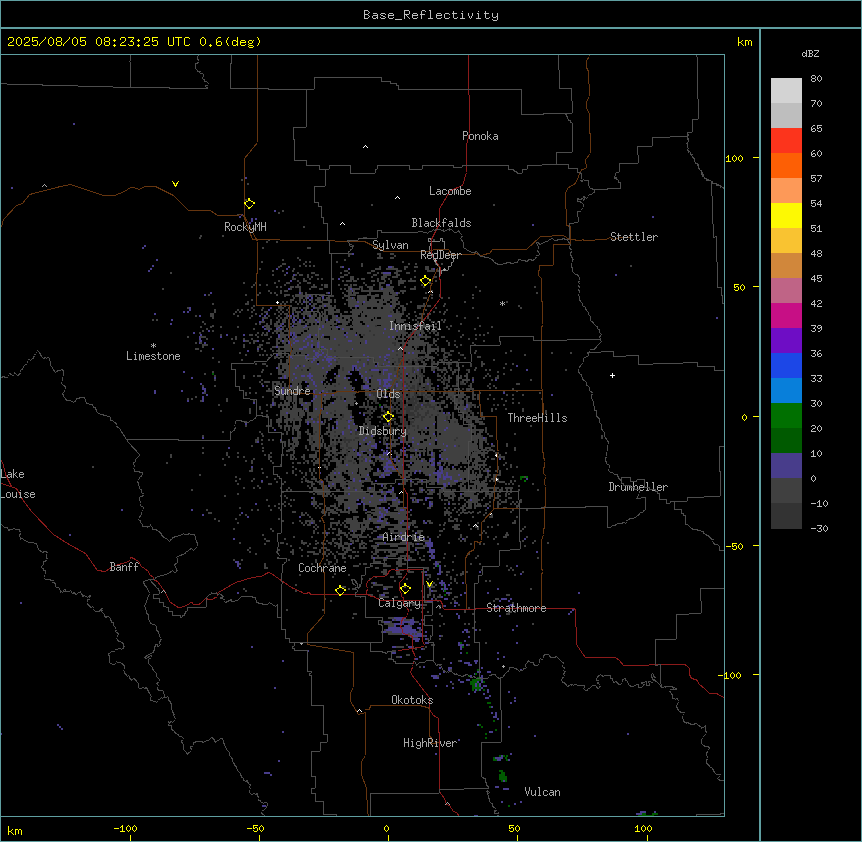Screen dimensions: 862x842
Task: Select the slate purple 0-10 dBZ swatch
Action: 786,466
